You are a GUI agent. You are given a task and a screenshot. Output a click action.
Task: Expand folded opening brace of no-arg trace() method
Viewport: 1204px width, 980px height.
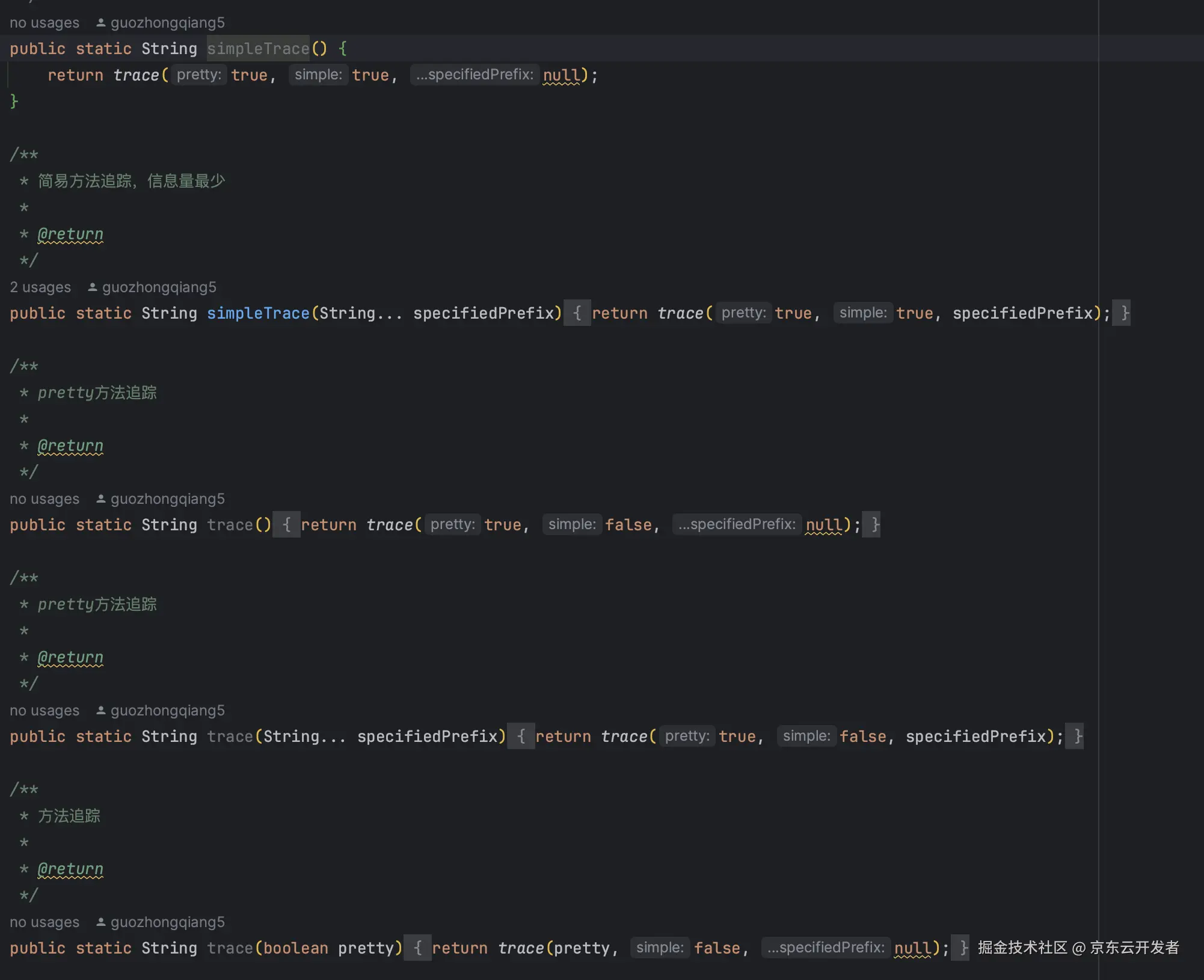pos(286,525)
